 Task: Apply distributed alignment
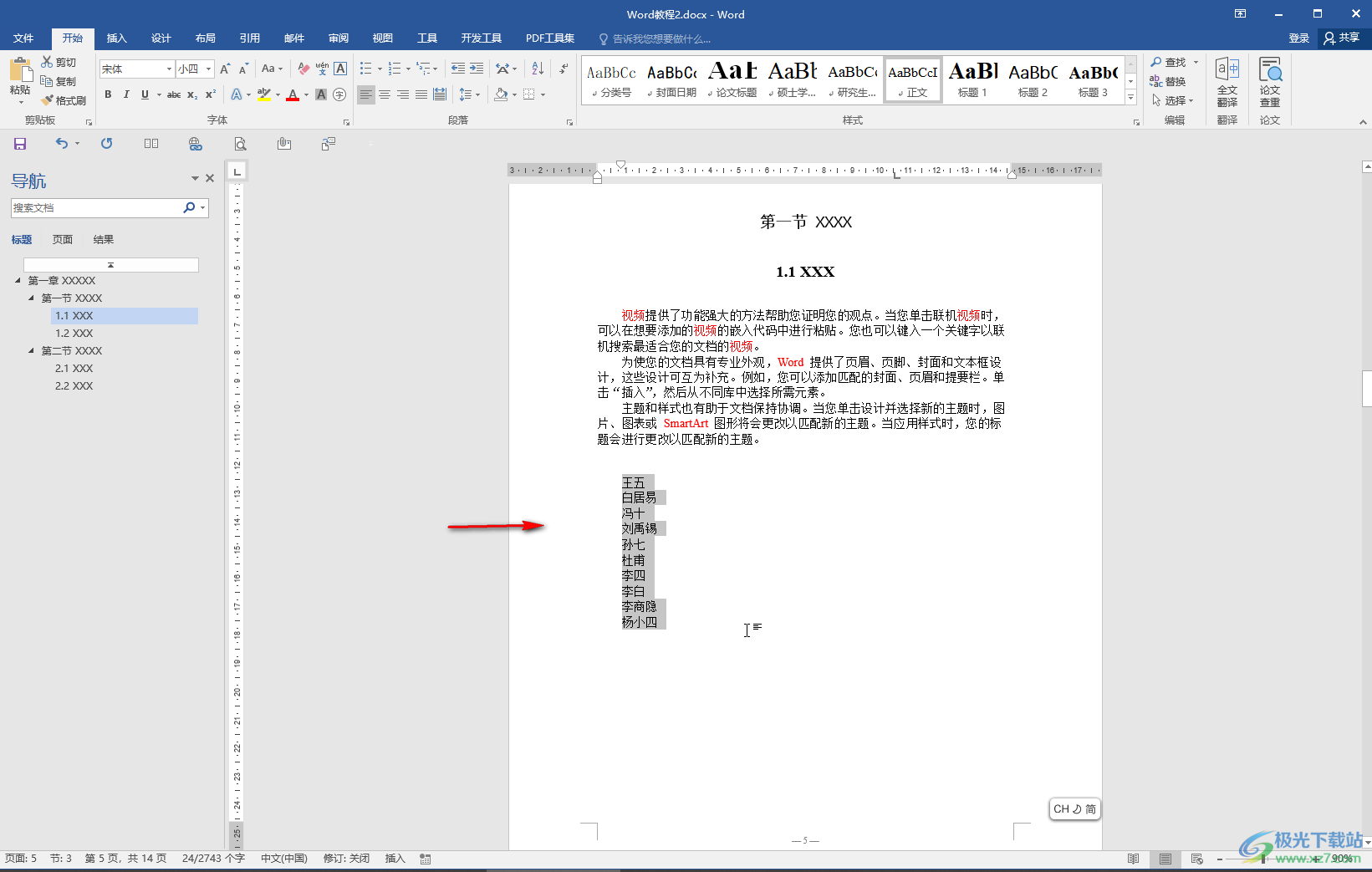tap(440, 94)
